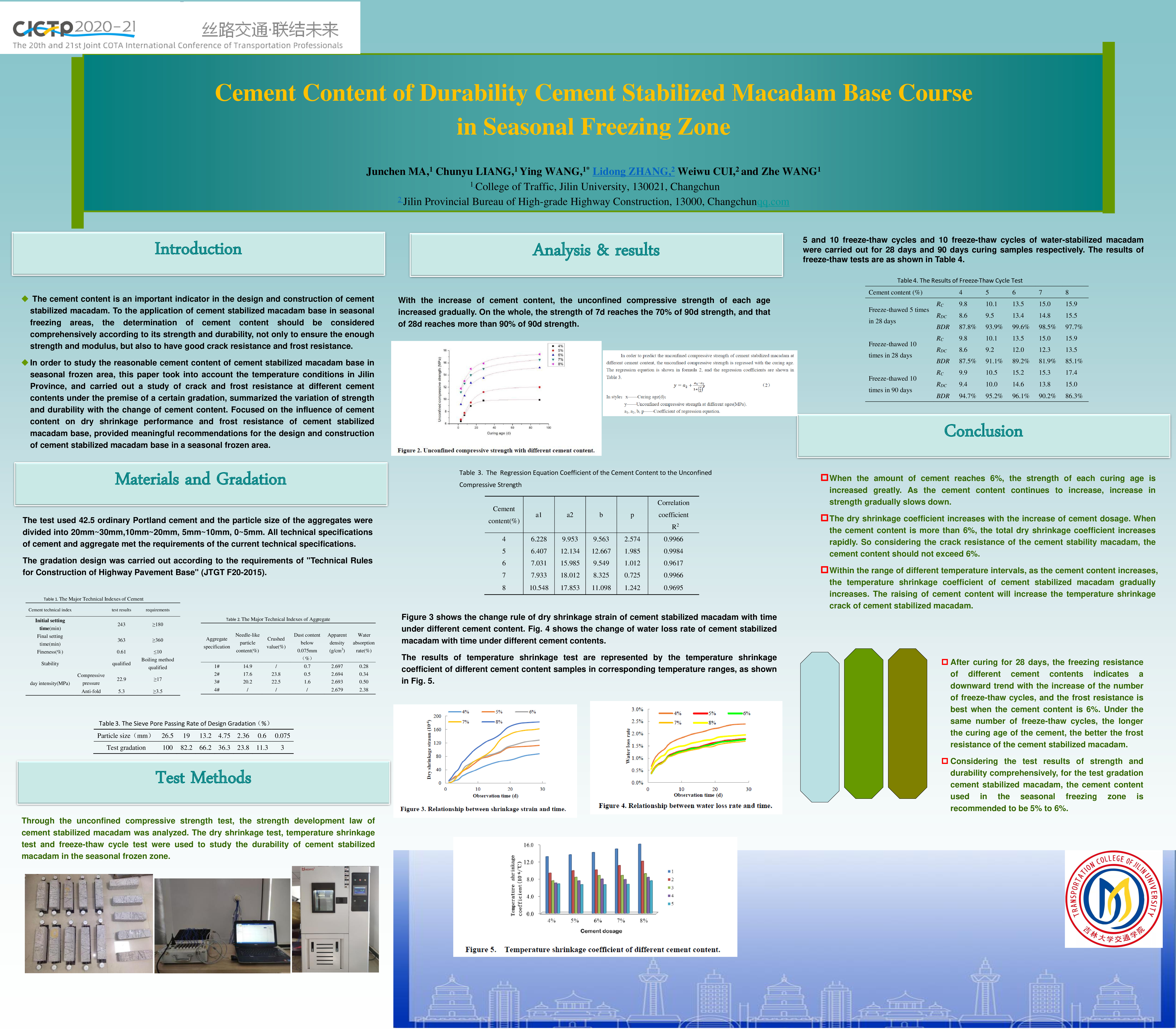1176x1029 pixels.
Task: Click 'Crushed value(%)' column header in Table 2
Action: pos(276,643)
